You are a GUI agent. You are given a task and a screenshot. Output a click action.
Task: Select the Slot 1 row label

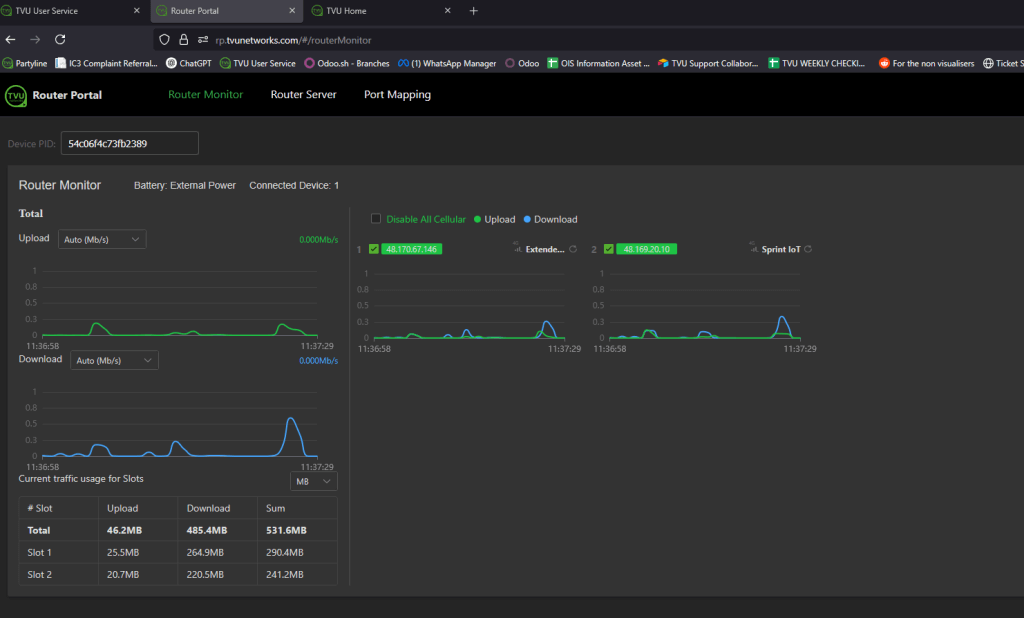[39, 553]
